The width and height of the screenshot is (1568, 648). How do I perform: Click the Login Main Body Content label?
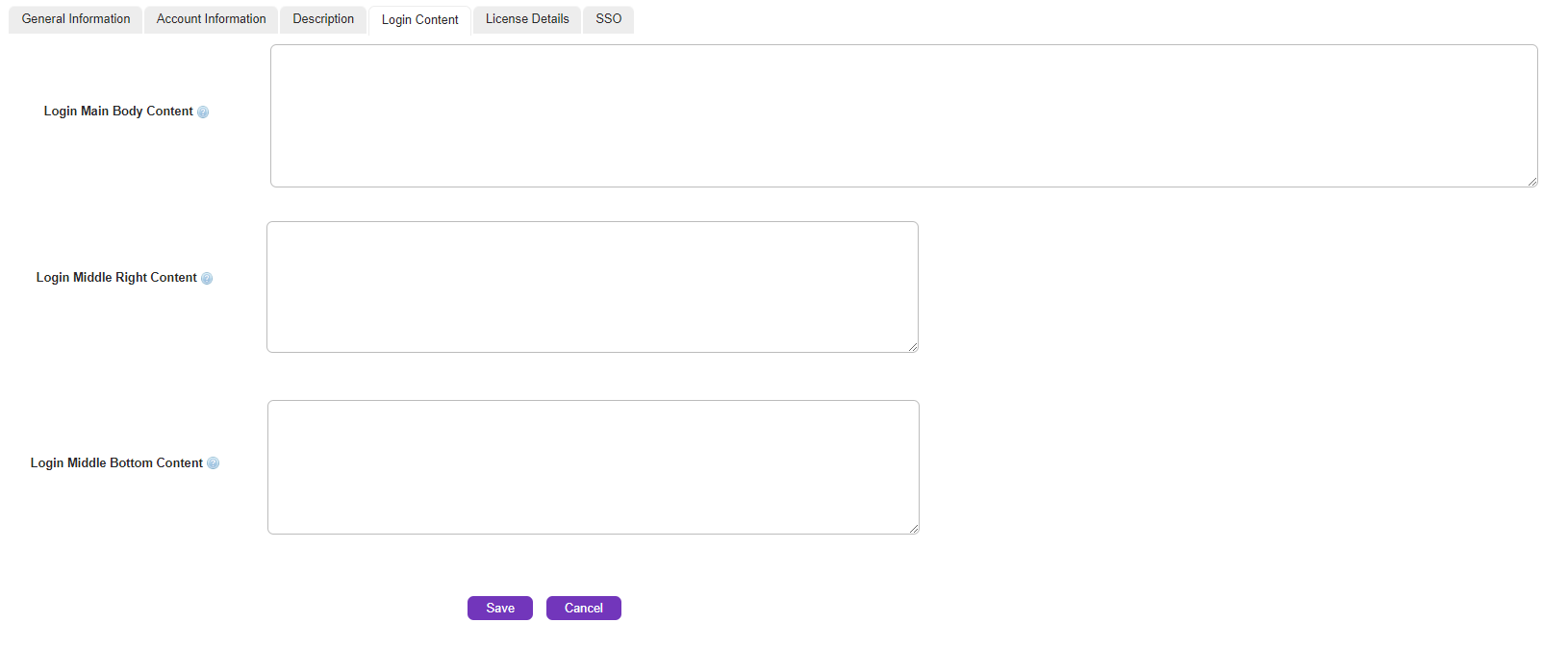click(x=118, y=112)
